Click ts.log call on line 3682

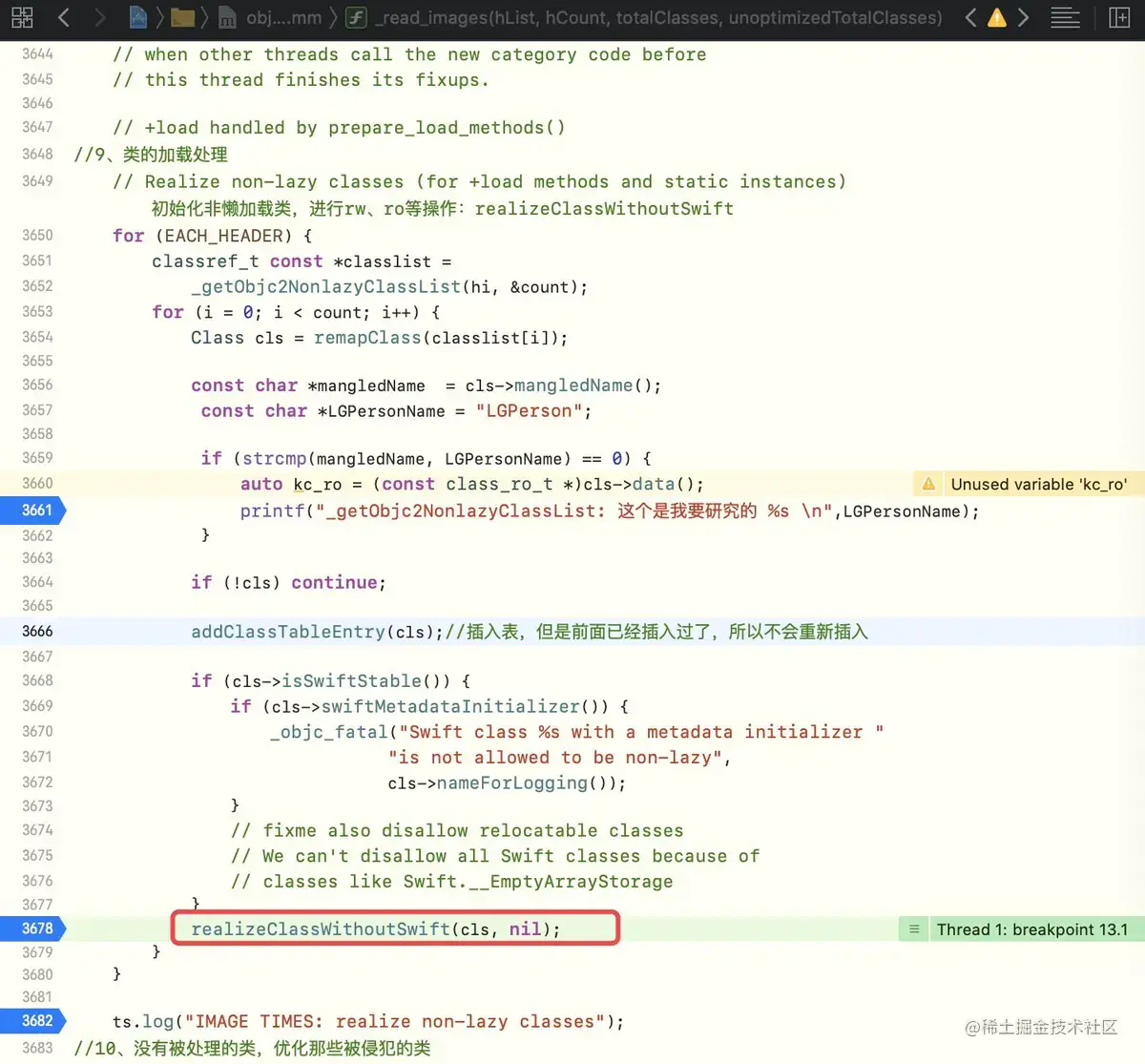tap(145, 1021)
